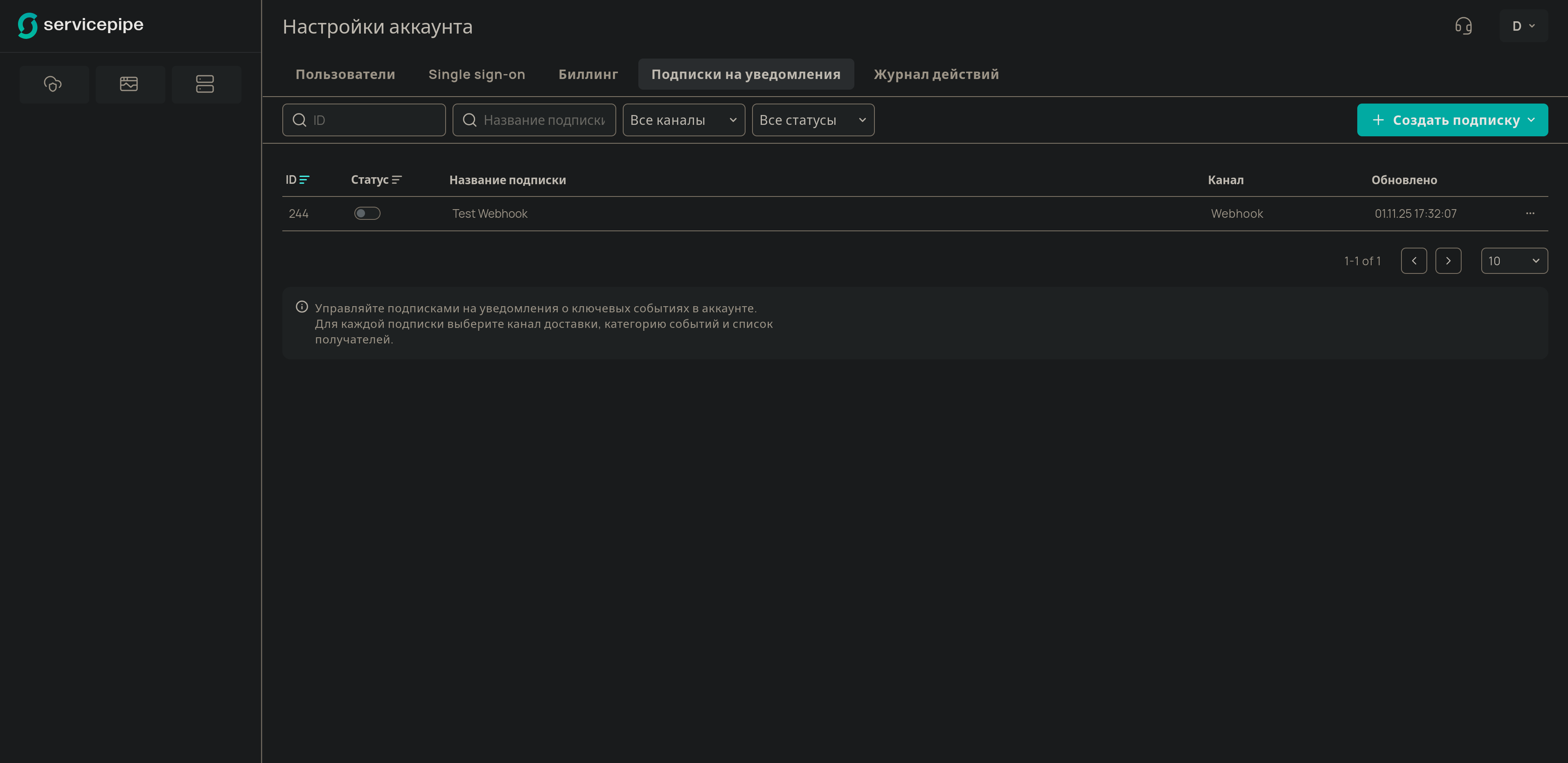
Task: Toggle the Test Webhook subscription status
Action: pos(367,214)
